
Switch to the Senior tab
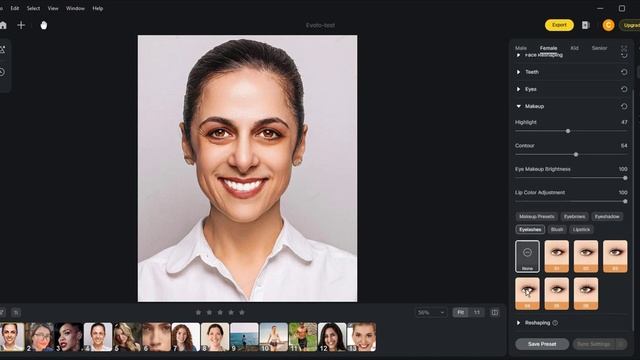[599, 48]
